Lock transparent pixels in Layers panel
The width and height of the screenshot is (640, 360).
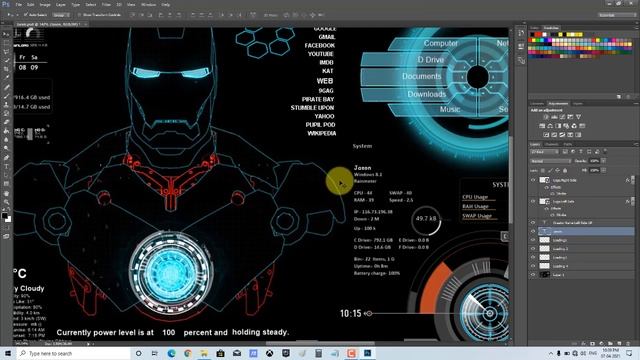[x=543, y=170]
